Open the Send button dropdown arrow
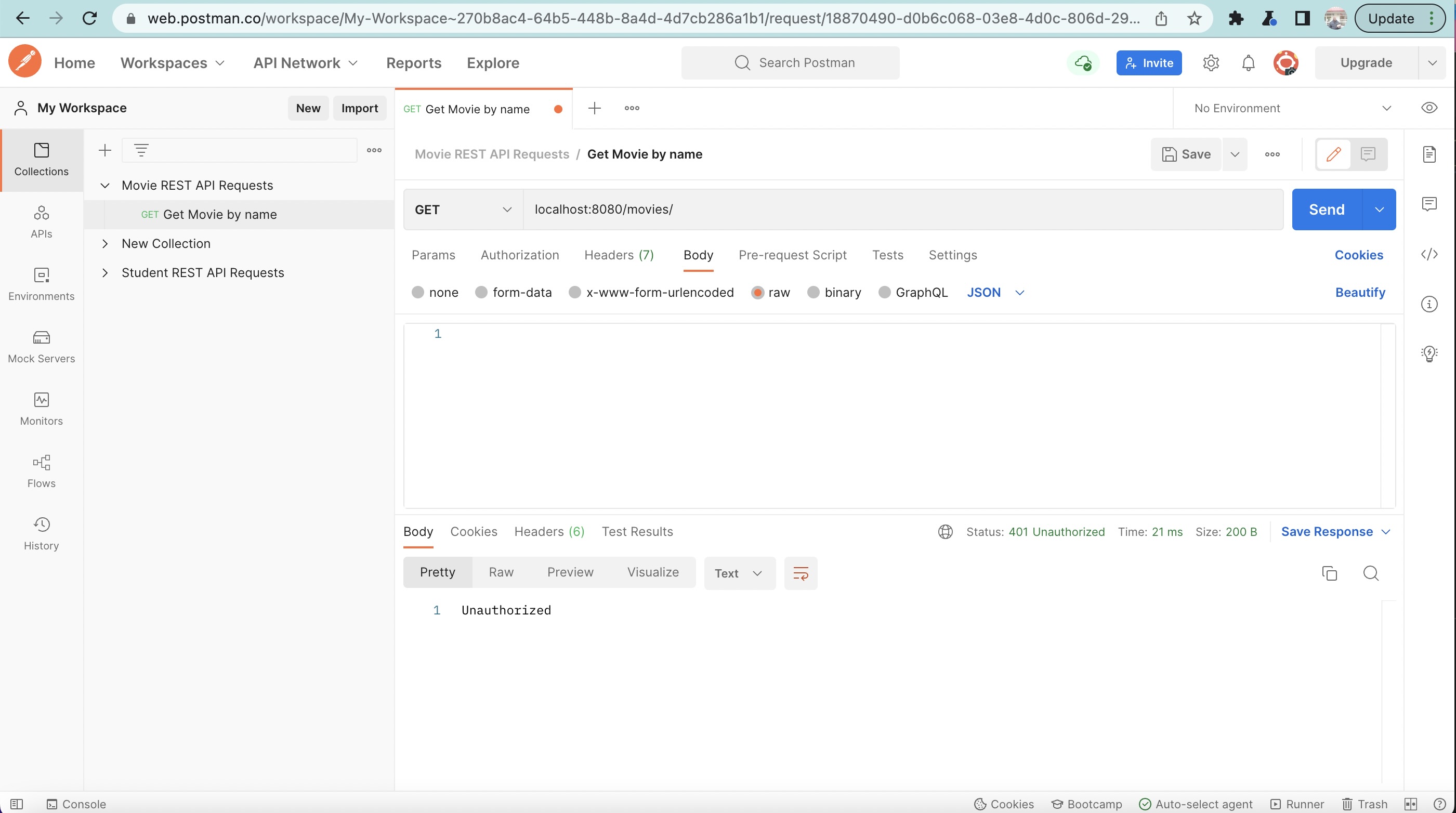 pos(1379,209)
